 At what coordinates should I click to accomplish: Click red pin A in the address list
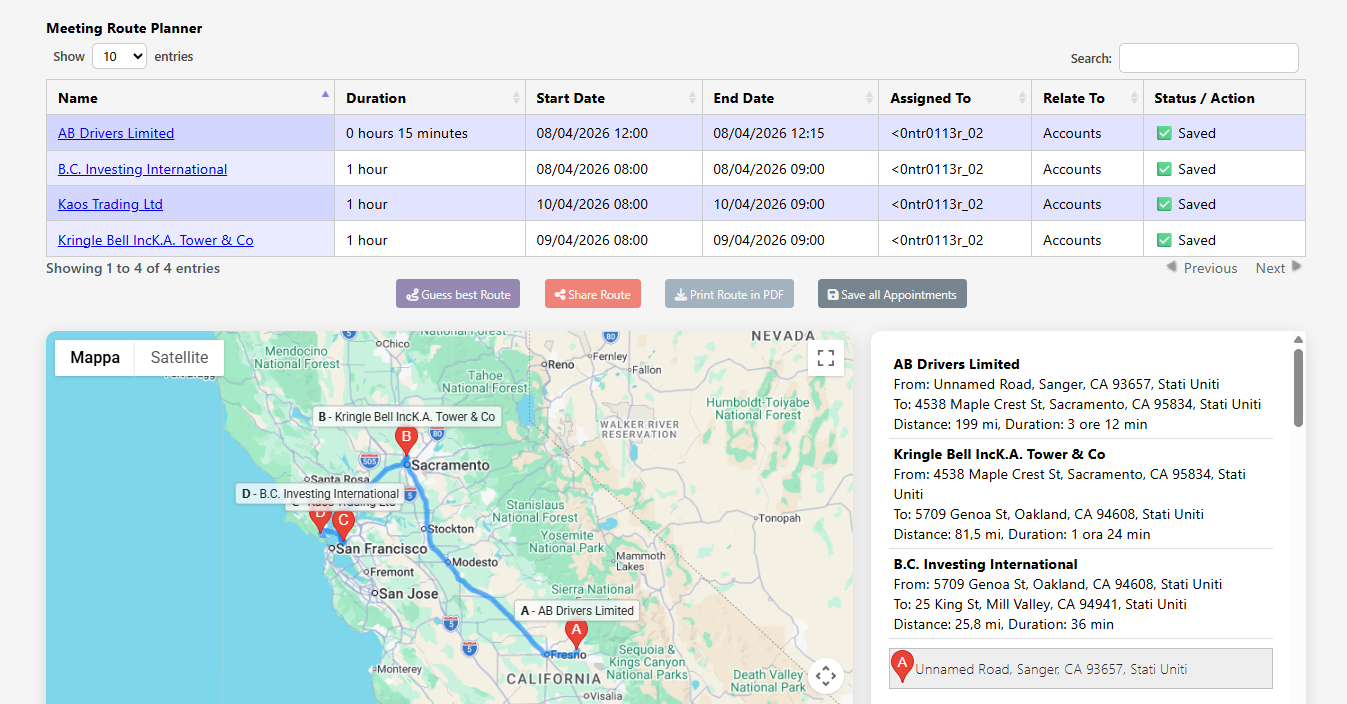(x=902, y=666)
